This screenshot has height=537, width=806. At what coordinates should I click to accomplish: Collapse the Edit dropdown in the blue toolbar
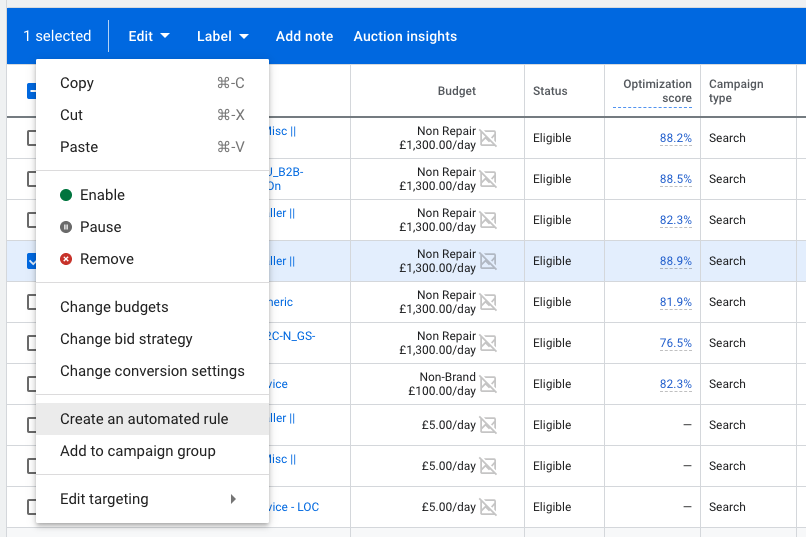[x=149, y=36]
